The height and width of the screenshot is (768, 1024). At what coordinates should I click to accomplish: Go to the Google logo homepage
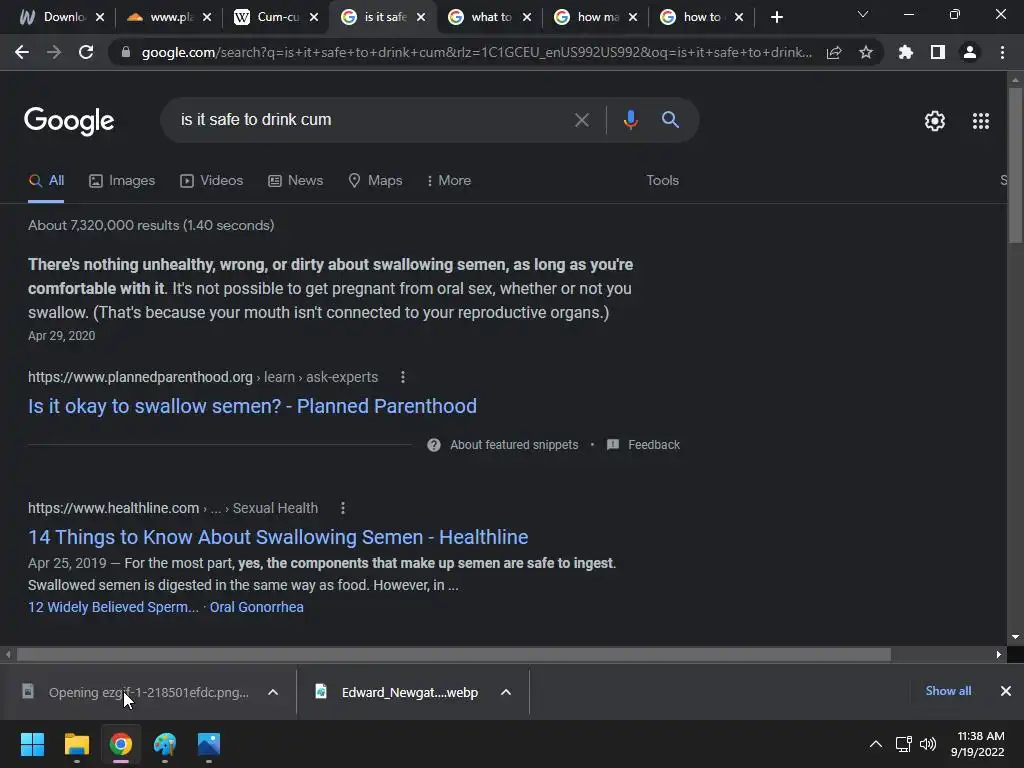(69, 121)
